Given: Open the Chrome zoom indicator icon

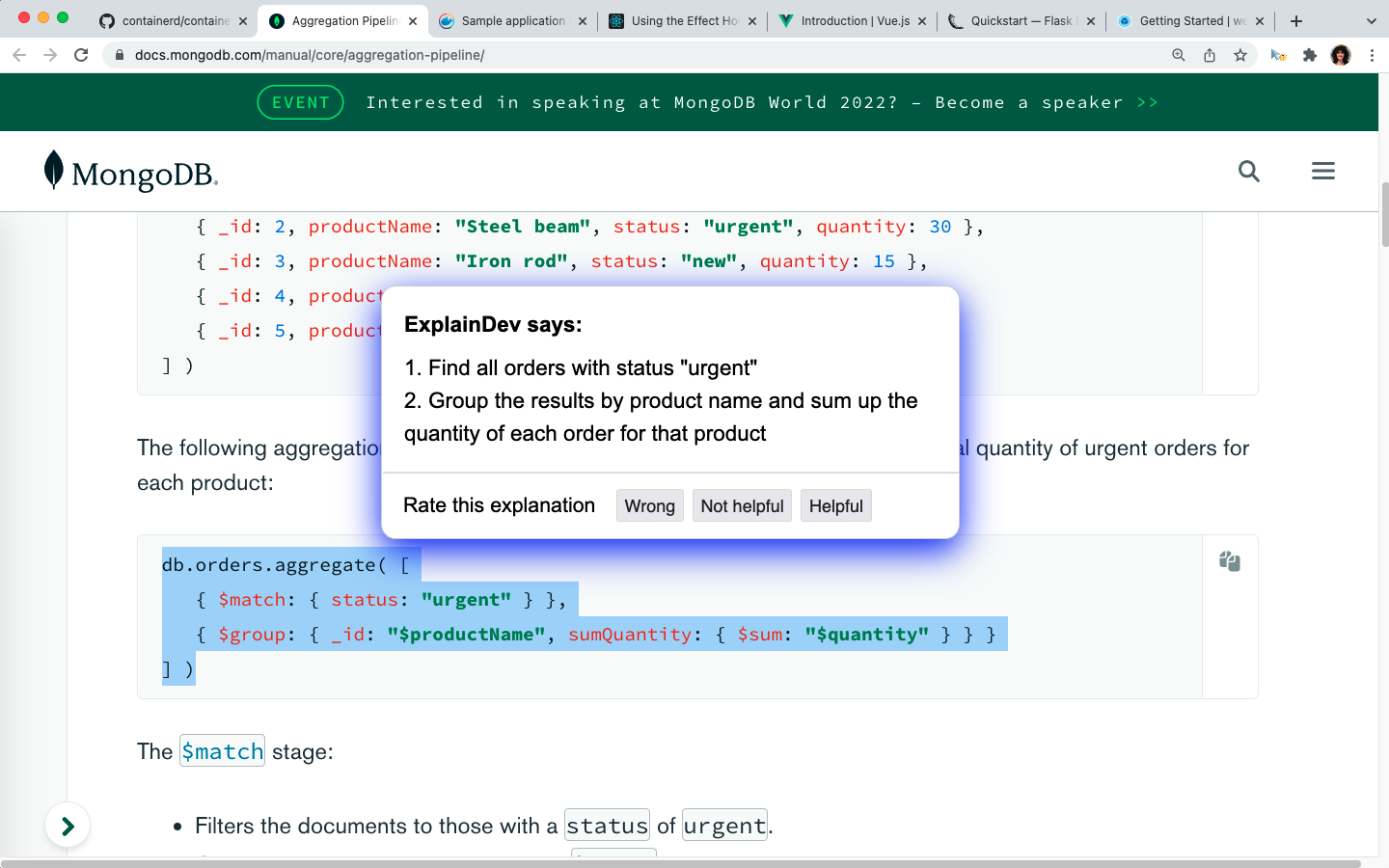Looking at the screenshot, I should click(1178, 55).
